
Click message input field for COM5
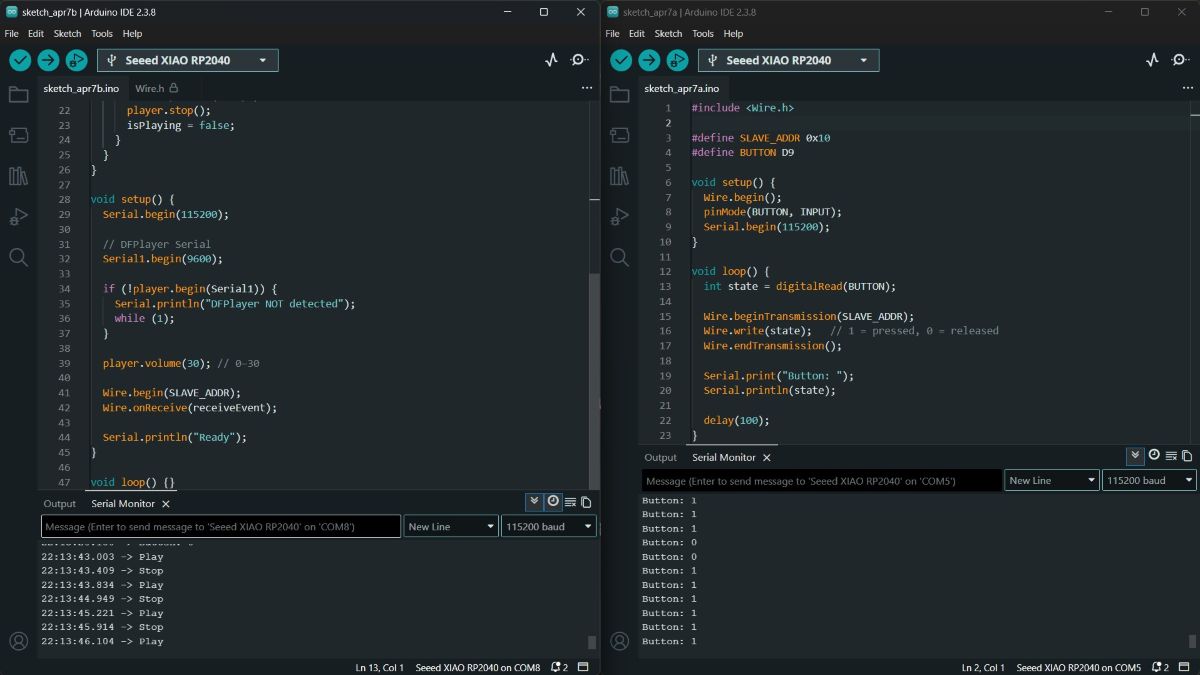point(820,481)
